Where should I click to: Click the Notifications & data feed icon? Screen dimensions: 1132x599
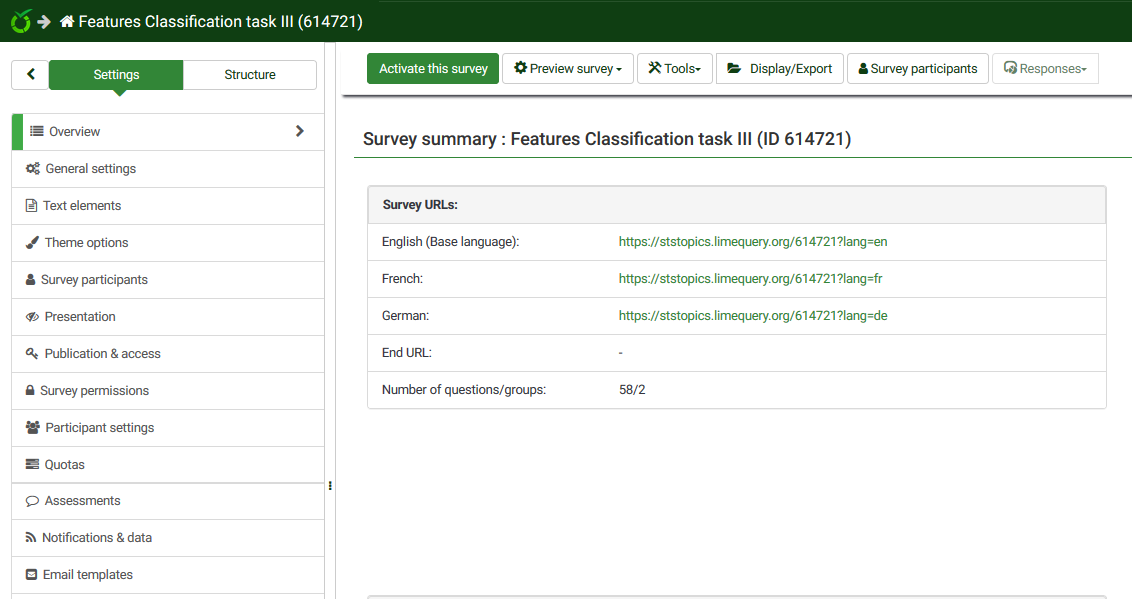click(31, 538)
